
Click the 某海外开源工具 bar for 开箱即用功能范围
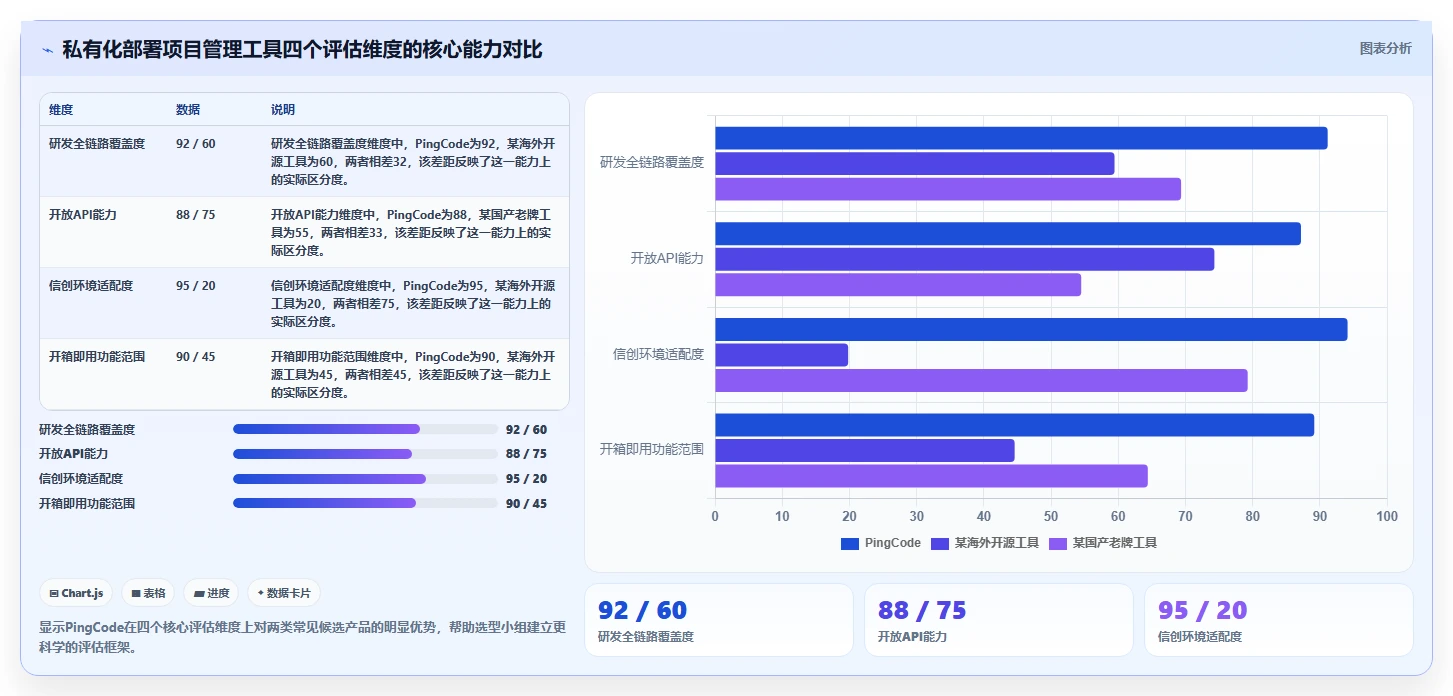865,450
